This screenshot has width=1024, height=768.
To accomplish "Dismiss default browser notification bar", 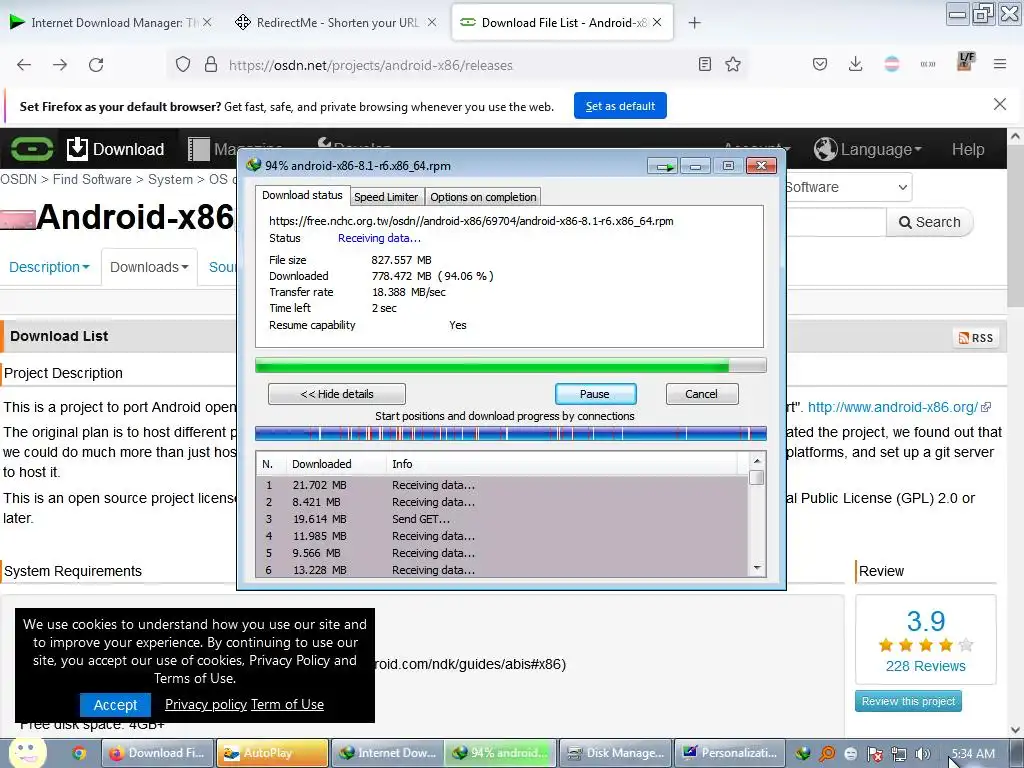I will click(1000, 104).
